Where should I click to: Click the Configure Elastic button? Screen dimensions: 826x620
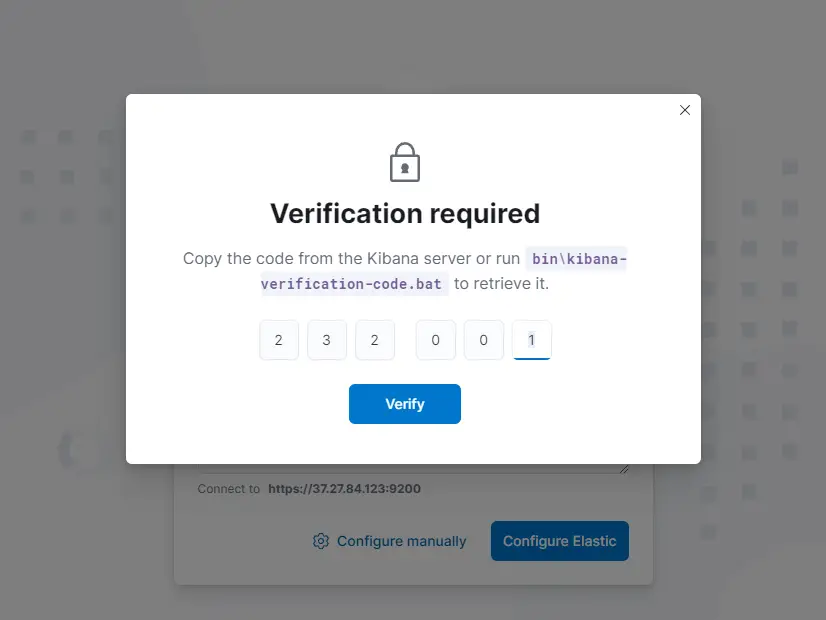pyautogui.click(x=559, y=541)
